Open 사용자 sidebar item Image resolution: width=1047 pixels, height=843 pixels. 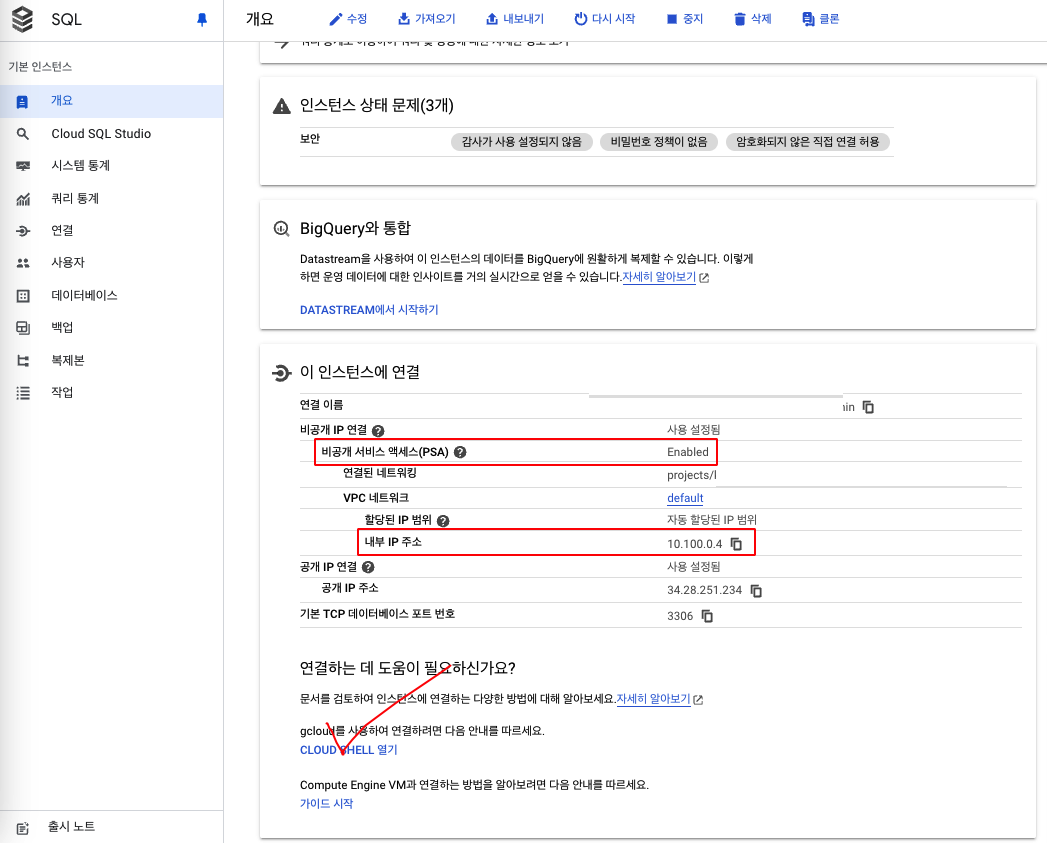coord(112,263)
